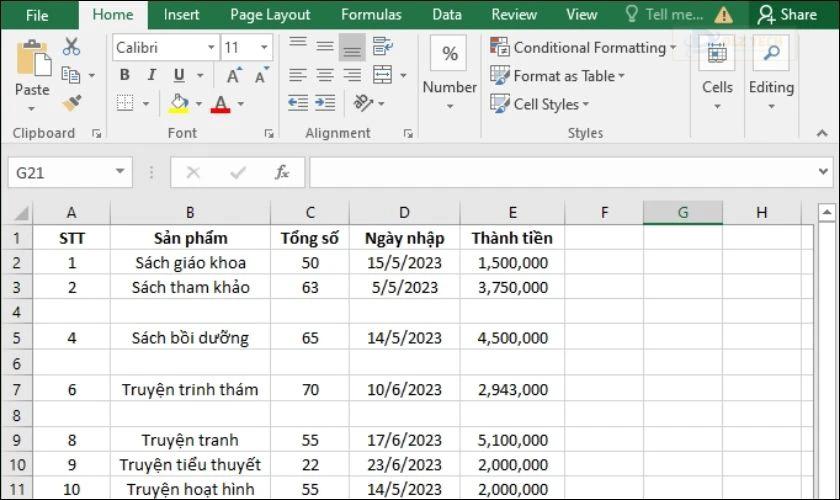Click the Cut scissors icon
Screen dimensions: 840x500
(71, 47)
